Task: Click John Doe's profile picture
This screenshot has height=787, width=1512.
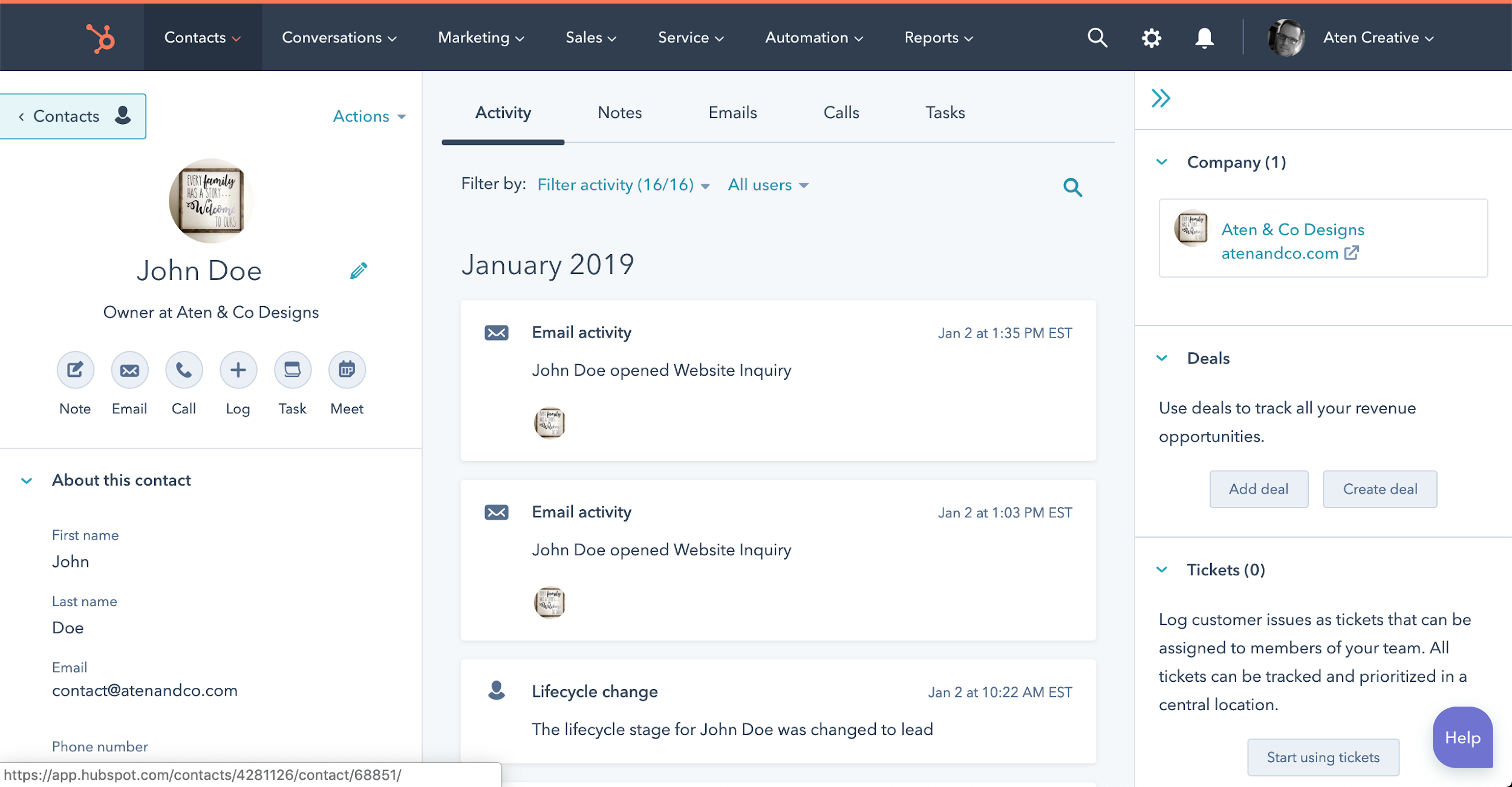Action: 211,201
